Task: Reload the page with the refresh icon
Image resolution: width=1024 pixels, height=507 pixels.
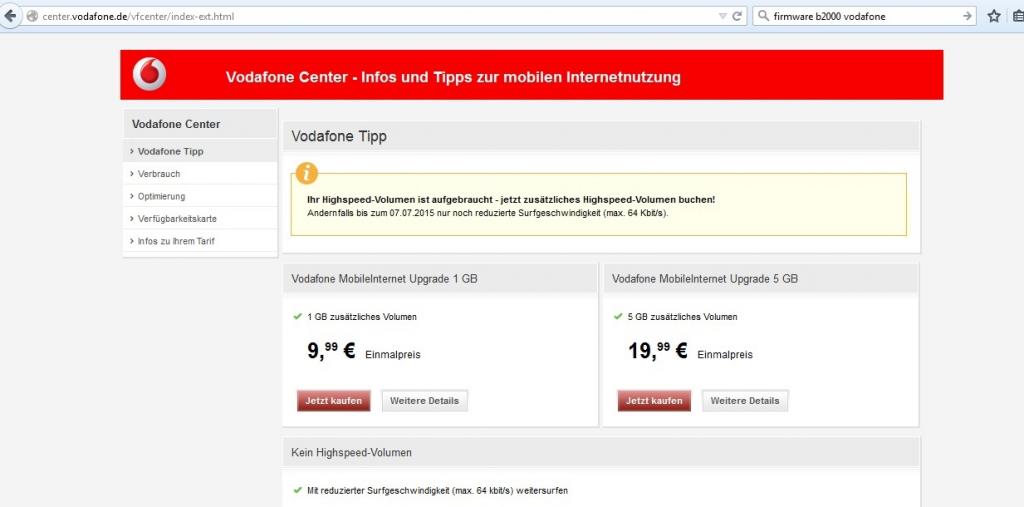Action: tap(737, 16)
